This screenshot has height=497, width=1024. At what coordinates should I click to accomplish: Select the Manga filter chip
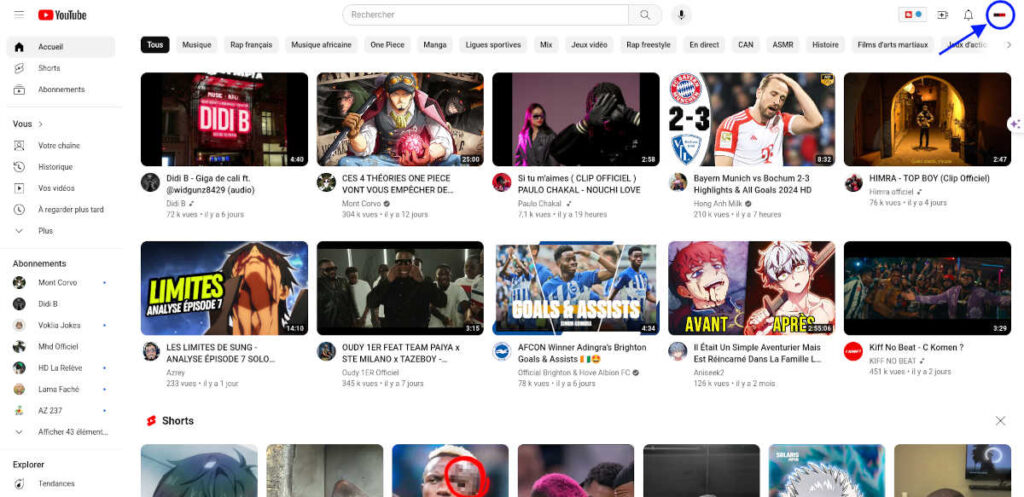435,45
